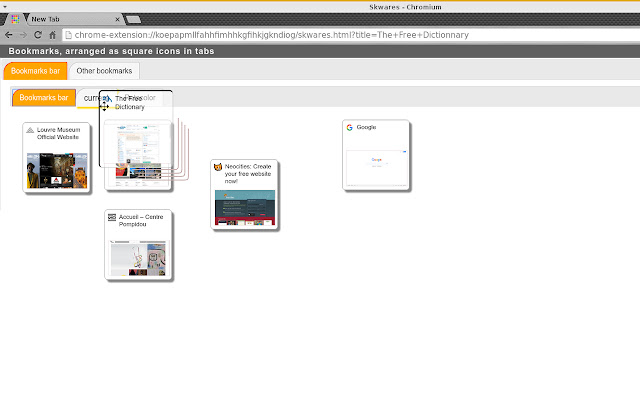Reload the current page
640x400 pixels.
click(38, 35)
